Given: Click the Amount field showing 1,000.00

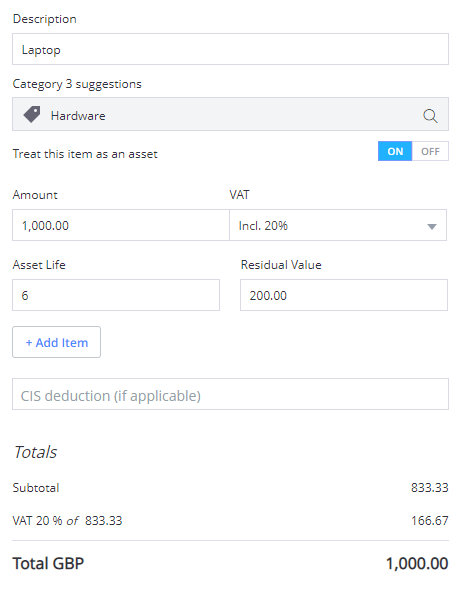Looking at the screenshot, I should pyautogui.click(x=121, y=225).
